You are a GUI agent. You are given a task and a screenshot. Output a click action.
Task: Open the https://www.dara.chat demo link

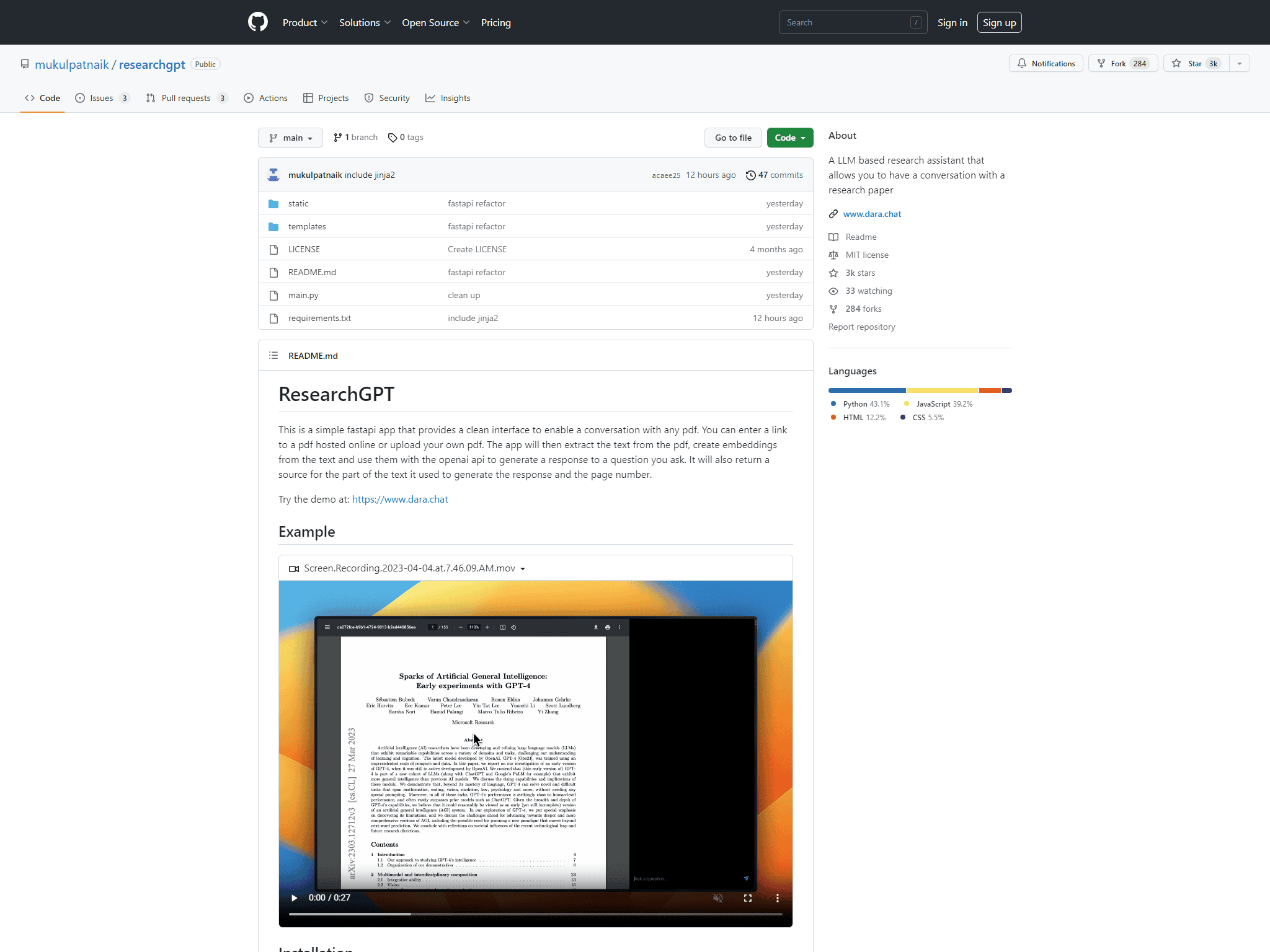(x=400, y=499)
